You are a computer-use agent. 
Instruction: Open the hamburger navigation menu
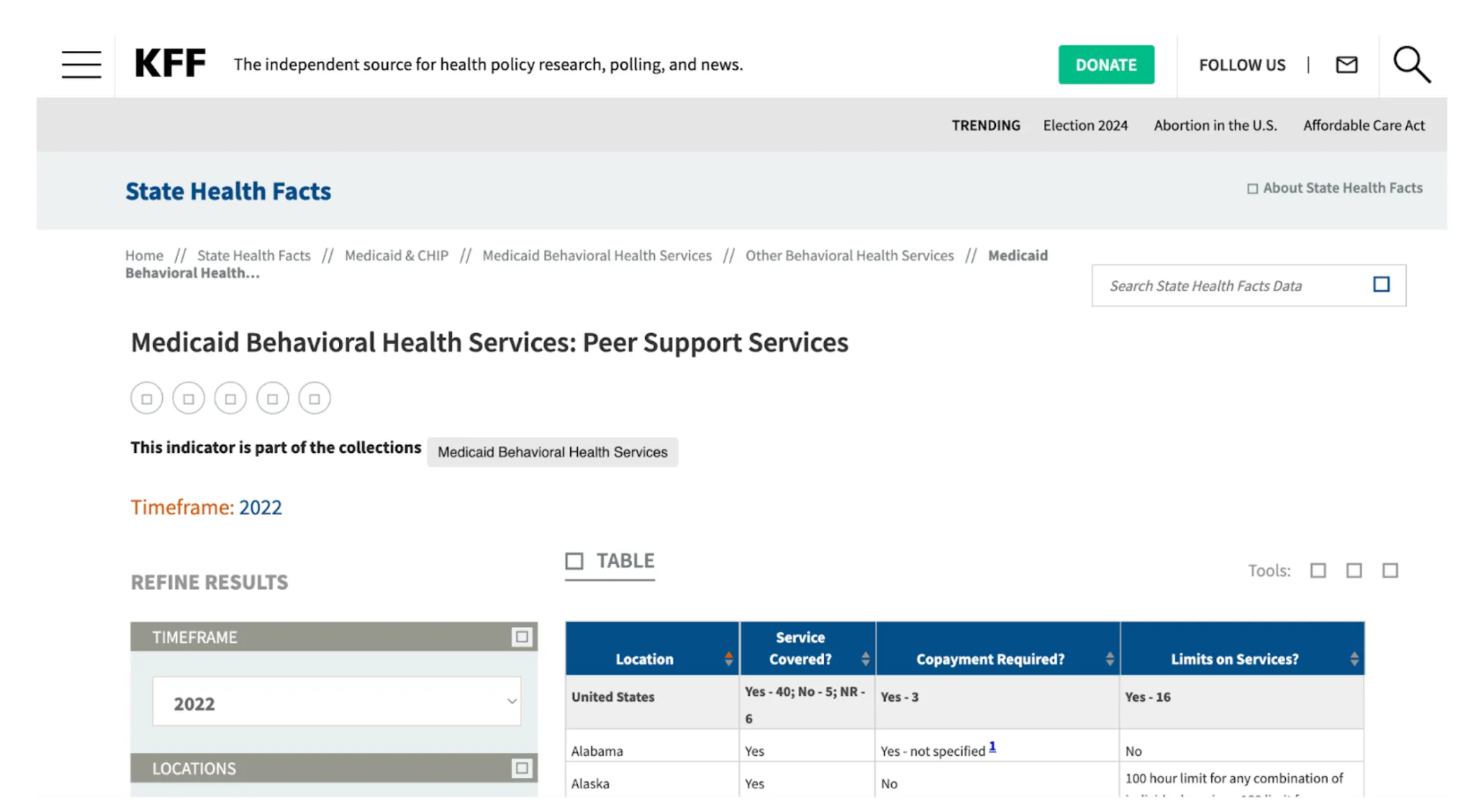coord(81,64)
